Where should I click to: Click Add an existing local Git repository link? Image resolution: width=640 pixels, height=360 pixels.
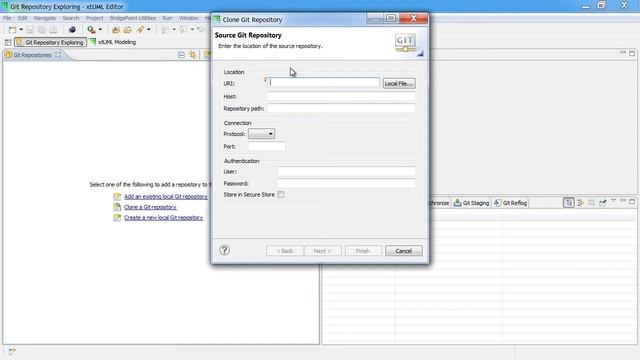pos(166,197)
